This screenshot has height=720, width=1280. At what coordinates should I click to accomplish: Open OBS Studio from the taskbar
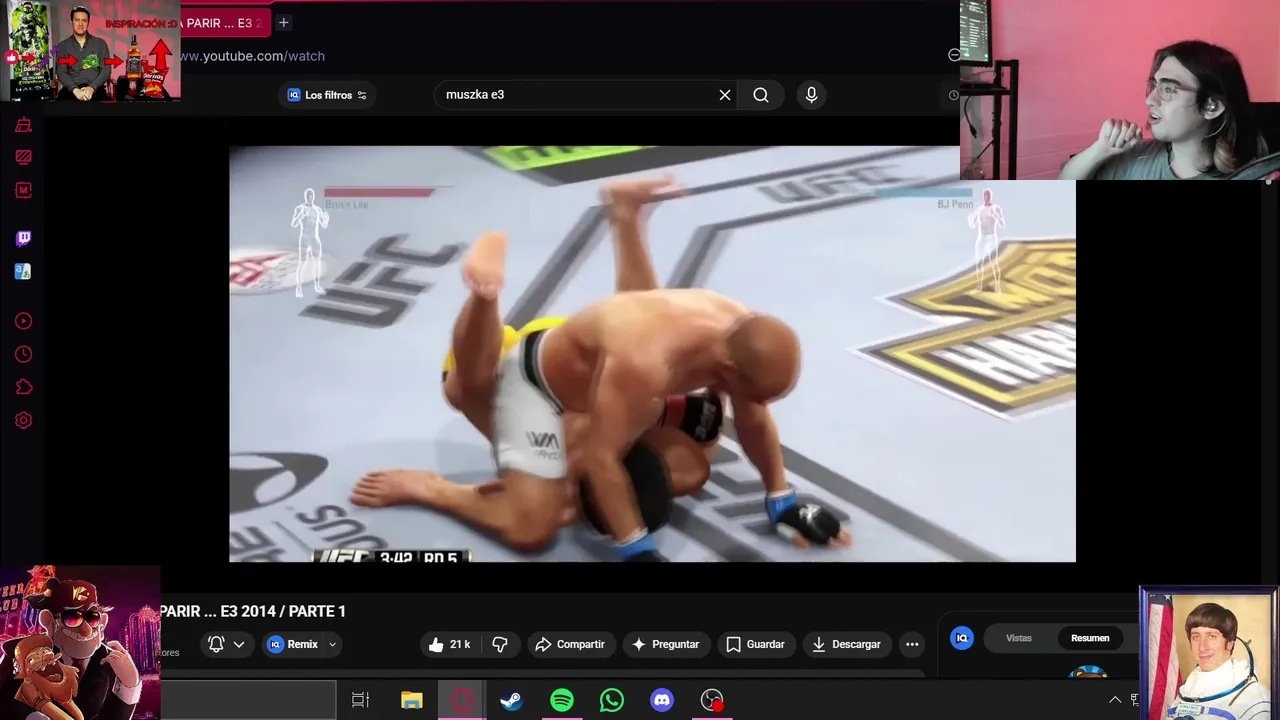(x=712, y=700)
